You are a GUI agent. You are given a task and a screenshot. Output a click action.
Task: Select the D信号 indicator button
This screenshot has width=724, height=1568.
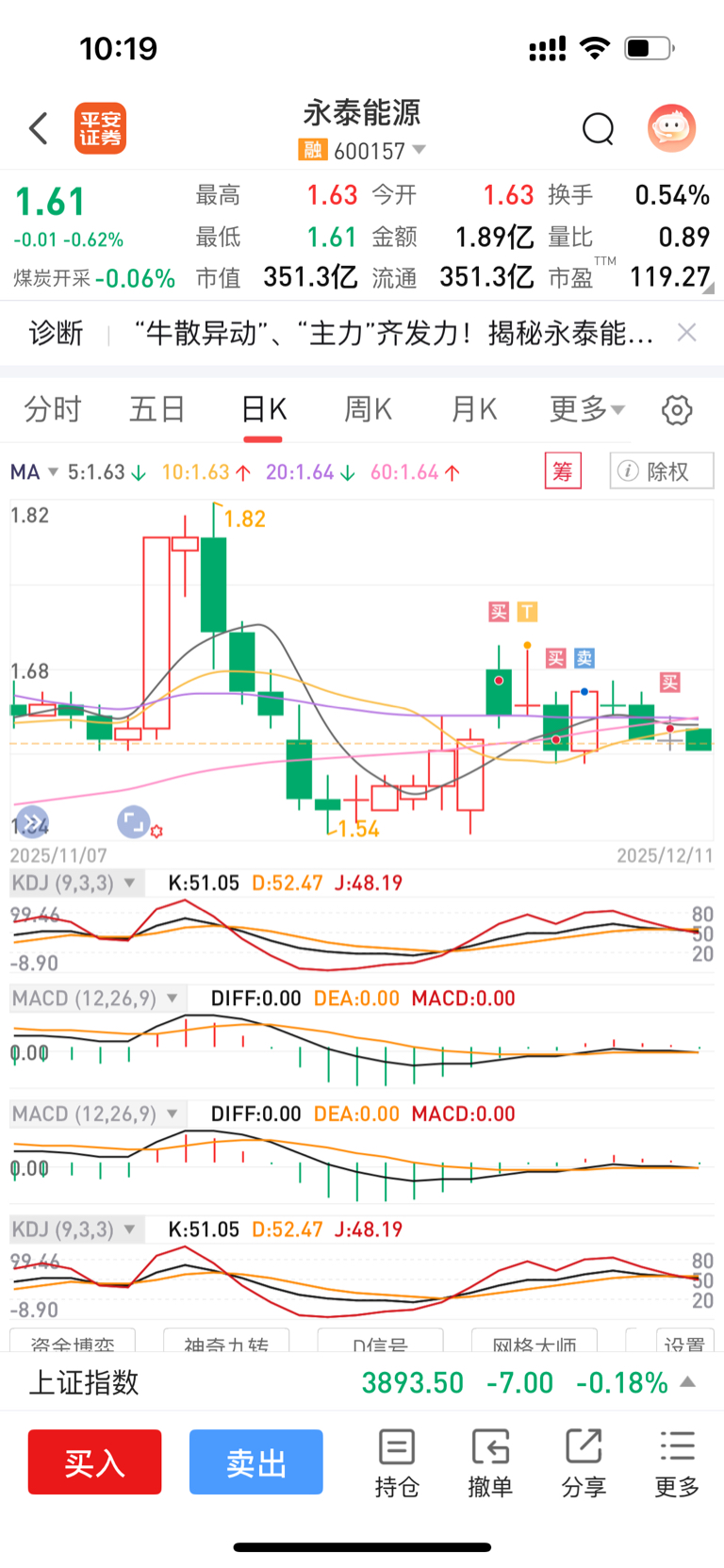(x=381, y=1343)
